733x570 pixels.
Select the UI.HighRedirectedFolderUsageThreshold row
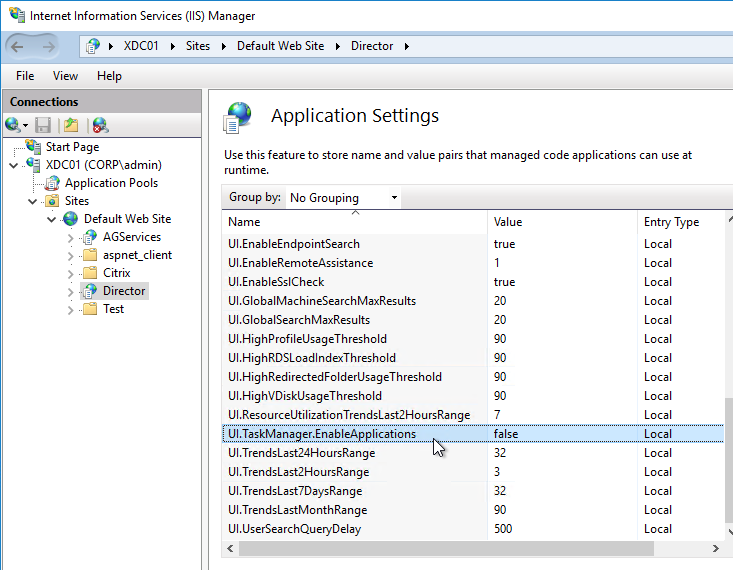pos(473,377)
